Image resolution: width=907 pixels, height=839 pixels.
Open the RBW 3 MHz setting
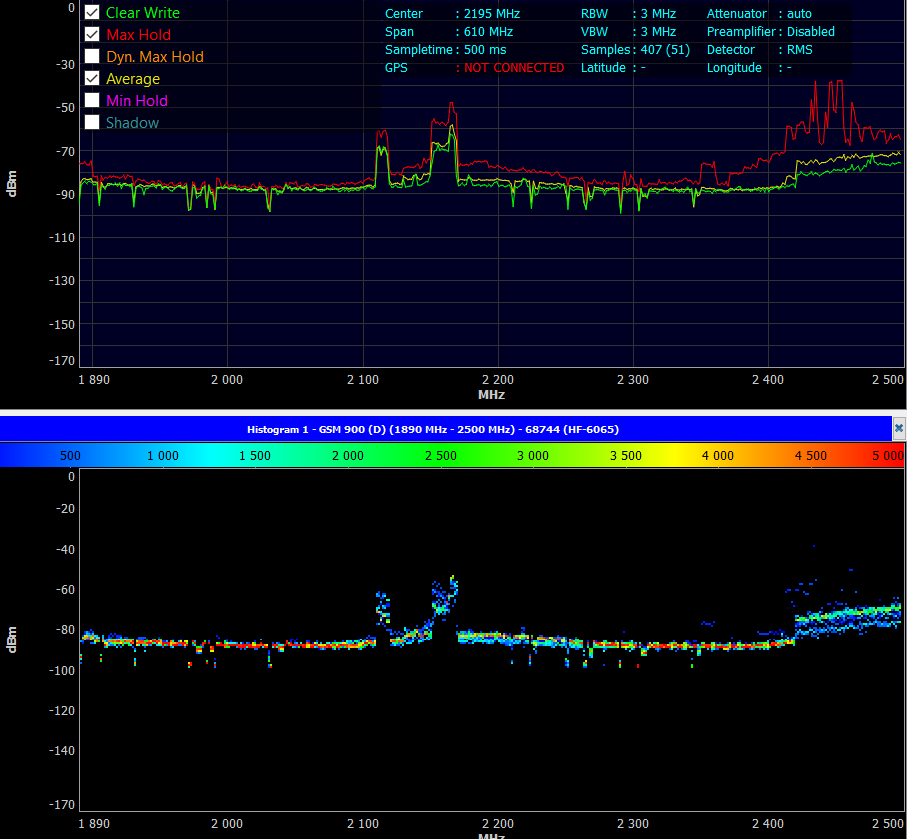(x=658, y=14)
